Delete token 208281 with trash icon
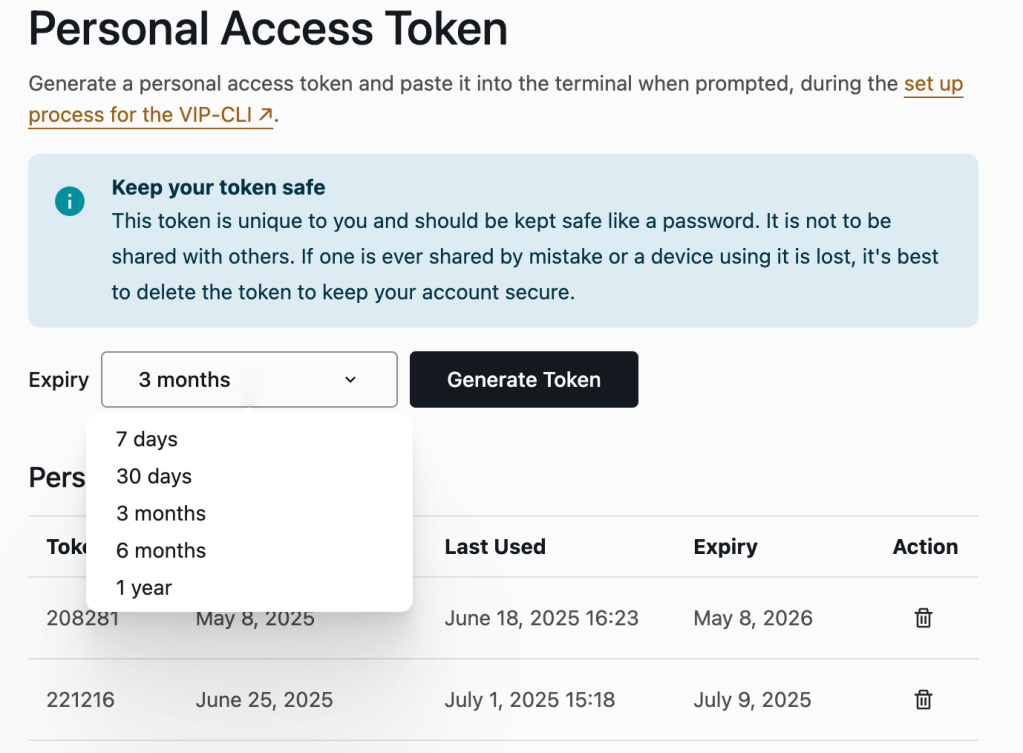 [x=923, y=617]
